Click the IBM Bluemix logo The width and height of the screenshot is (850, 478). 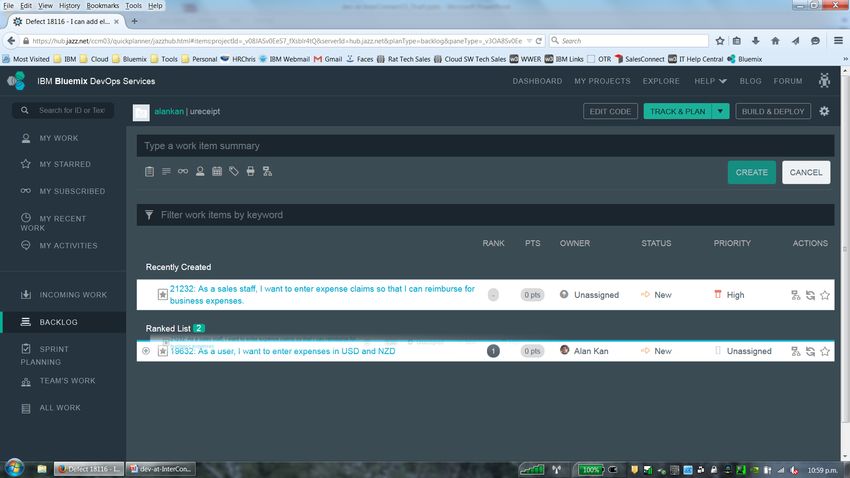[x=16, y=81]
